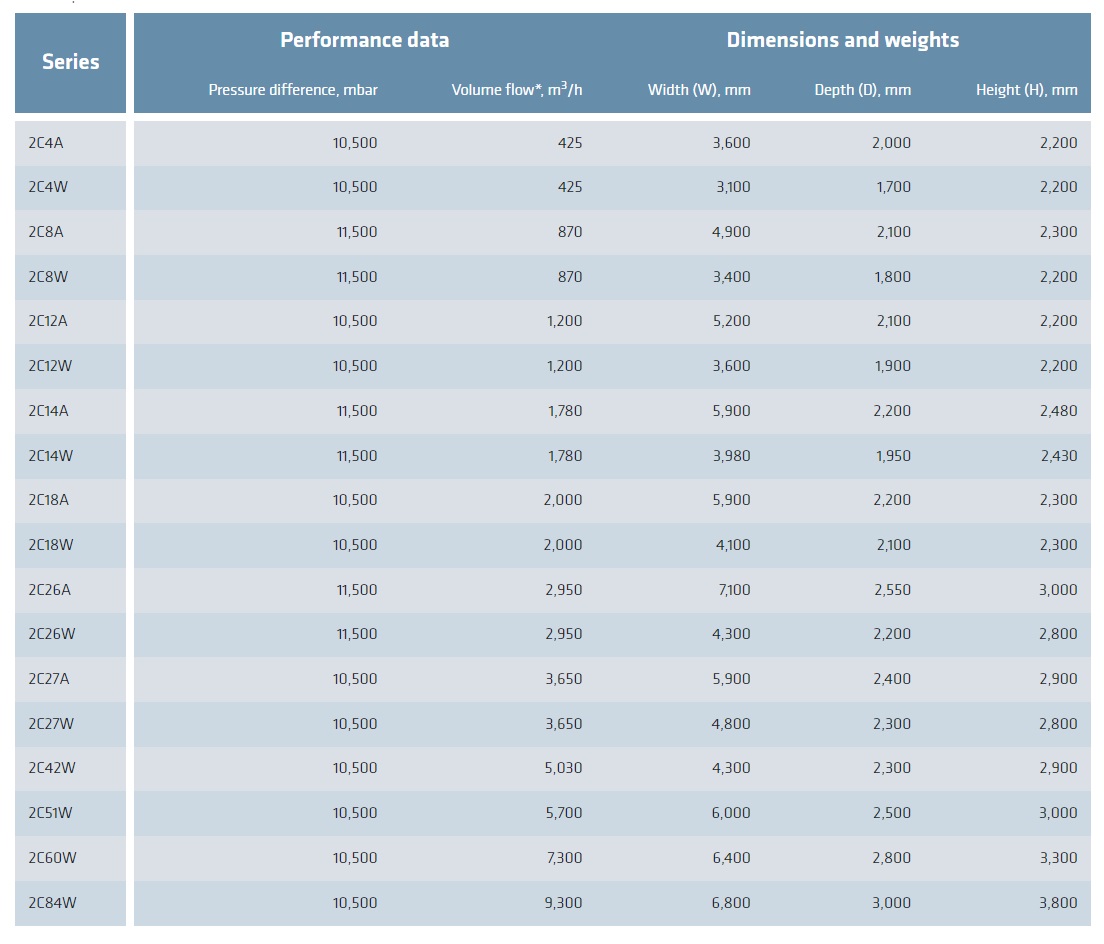
Task: Select the 2C26A series row label
Action: [x=50, y=590]
